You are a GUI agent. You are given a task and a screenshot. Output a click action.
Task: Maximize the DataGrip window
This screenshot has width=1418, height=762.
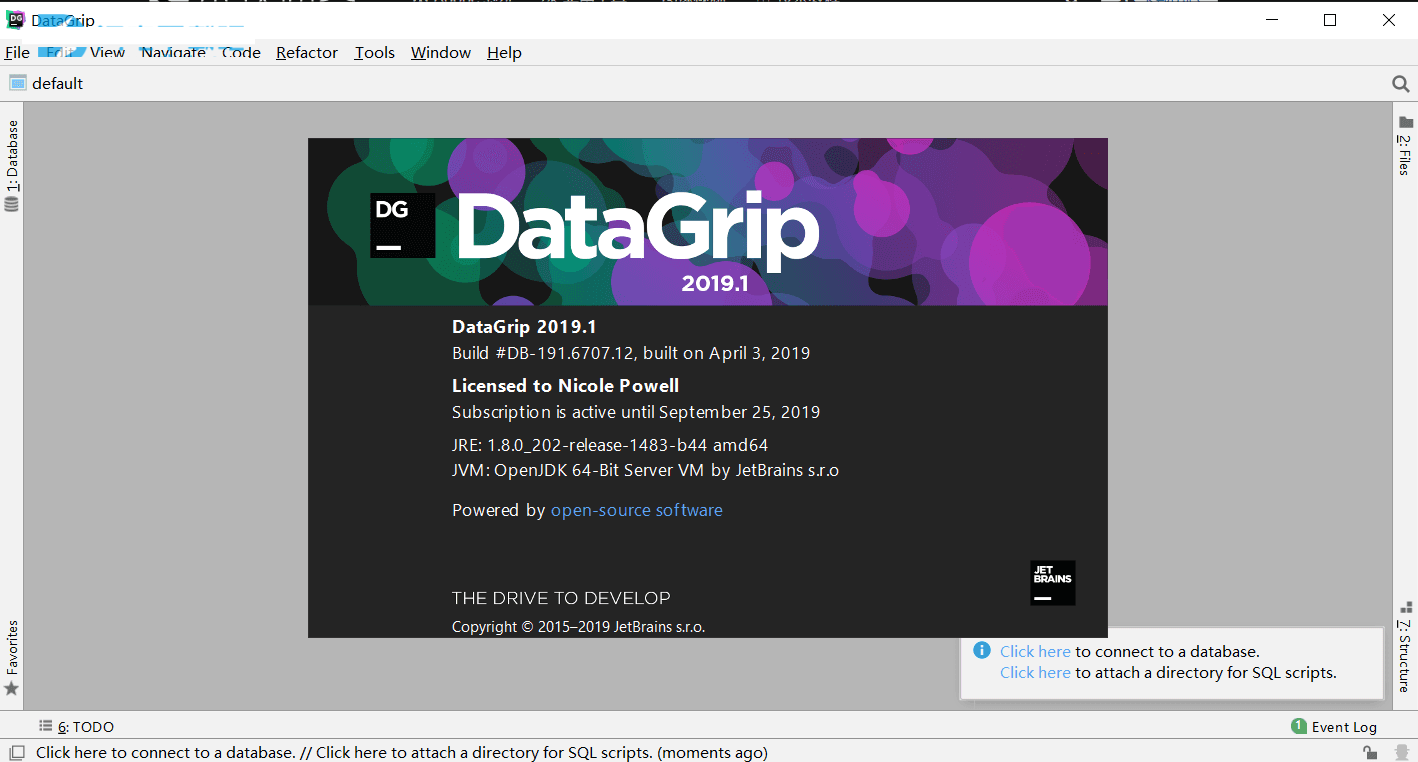tap(1330, 20)
